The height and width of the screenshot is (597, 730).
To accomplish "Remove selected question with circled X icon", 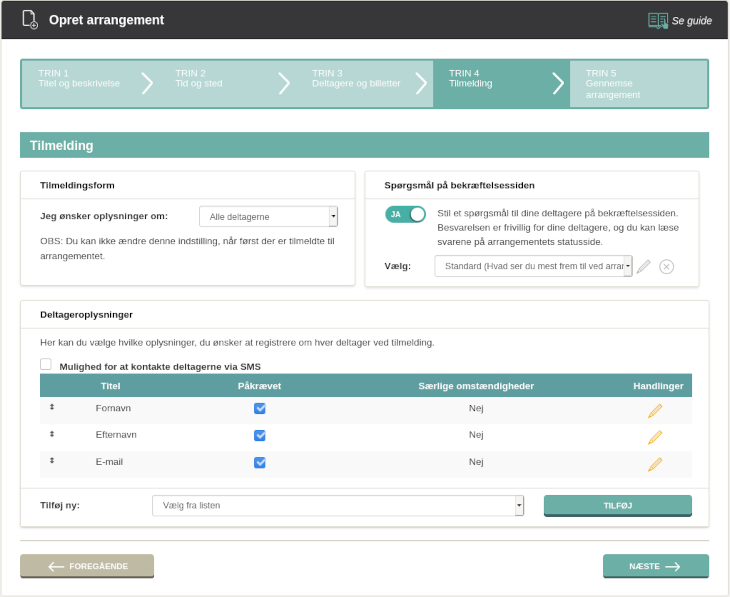I will coord(667,266).
